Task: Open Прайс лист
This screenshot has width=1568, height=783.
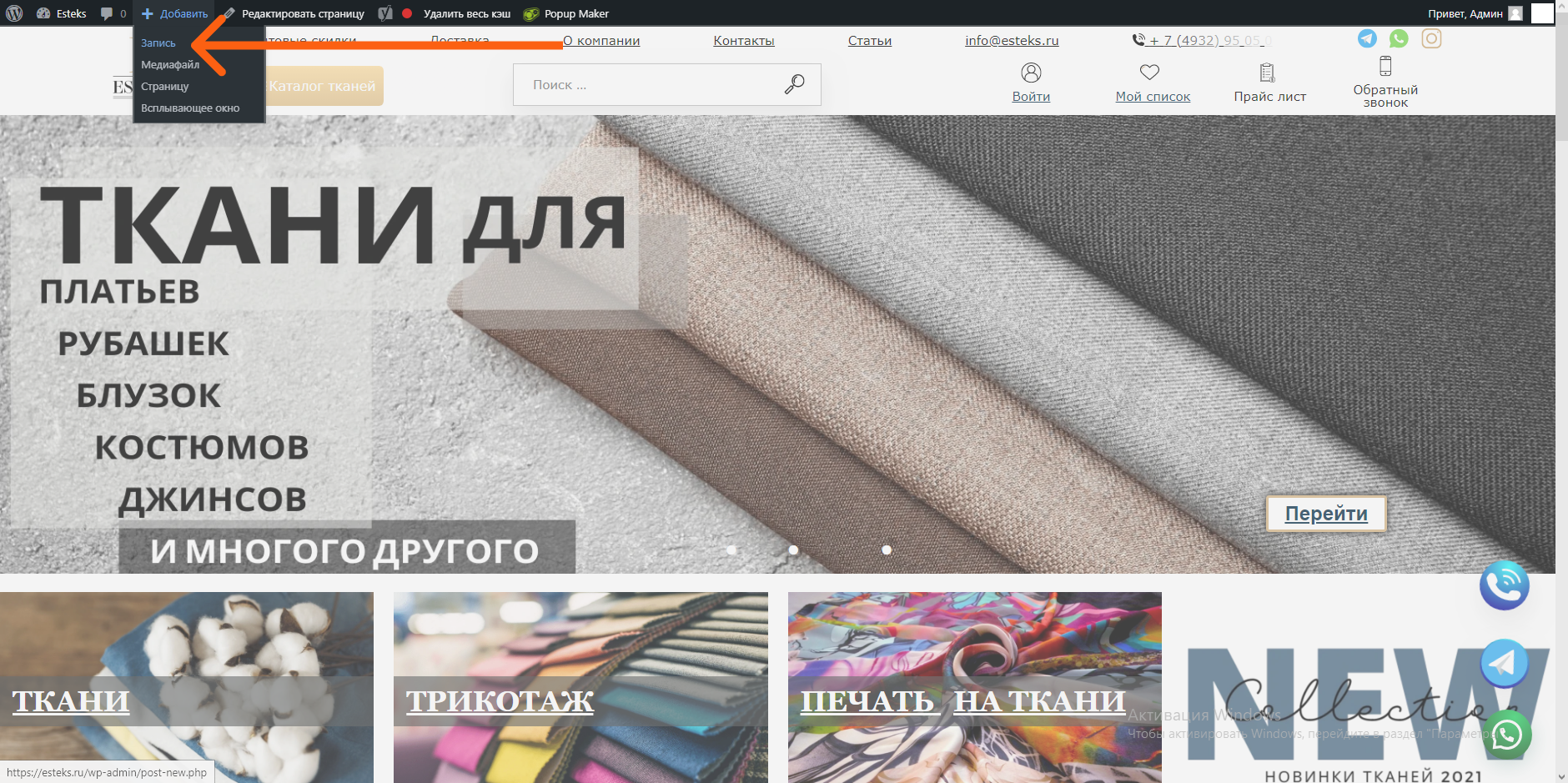Action: tap(1269, 97)
